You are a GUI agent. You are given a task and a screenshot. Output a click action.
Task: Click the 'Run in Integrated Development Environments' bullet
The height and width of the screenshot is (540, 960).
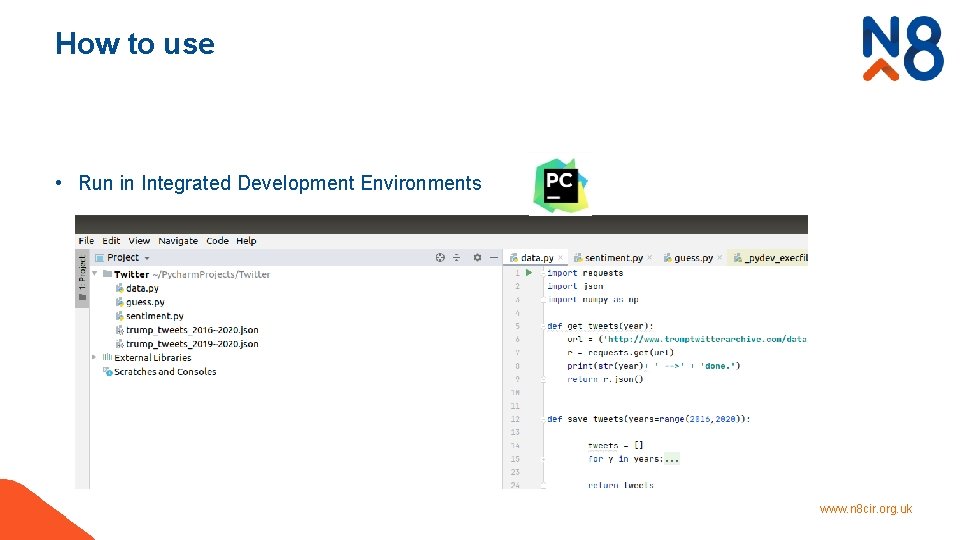click(x=280, y=183)
